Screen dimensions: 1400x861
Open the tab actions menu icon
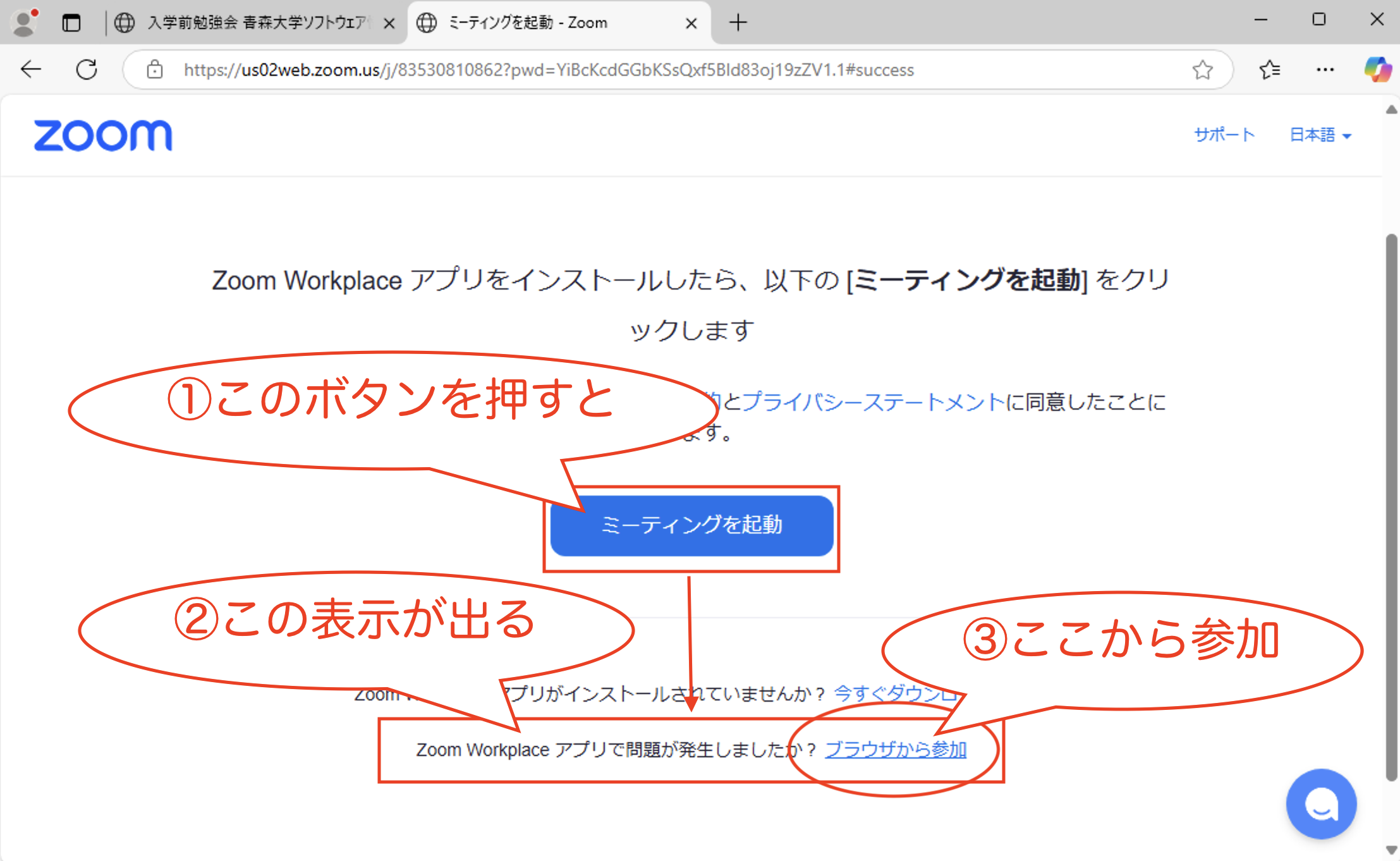71,23
